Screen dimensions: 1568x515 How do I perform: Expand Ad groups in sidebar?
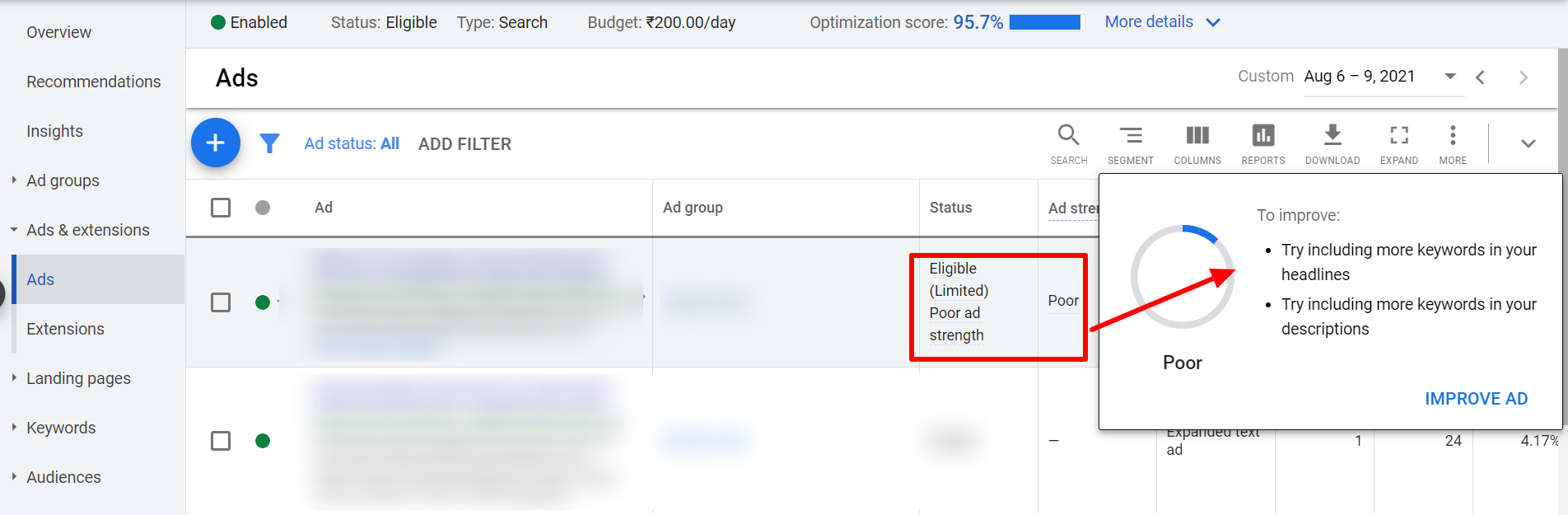(14, 180)
